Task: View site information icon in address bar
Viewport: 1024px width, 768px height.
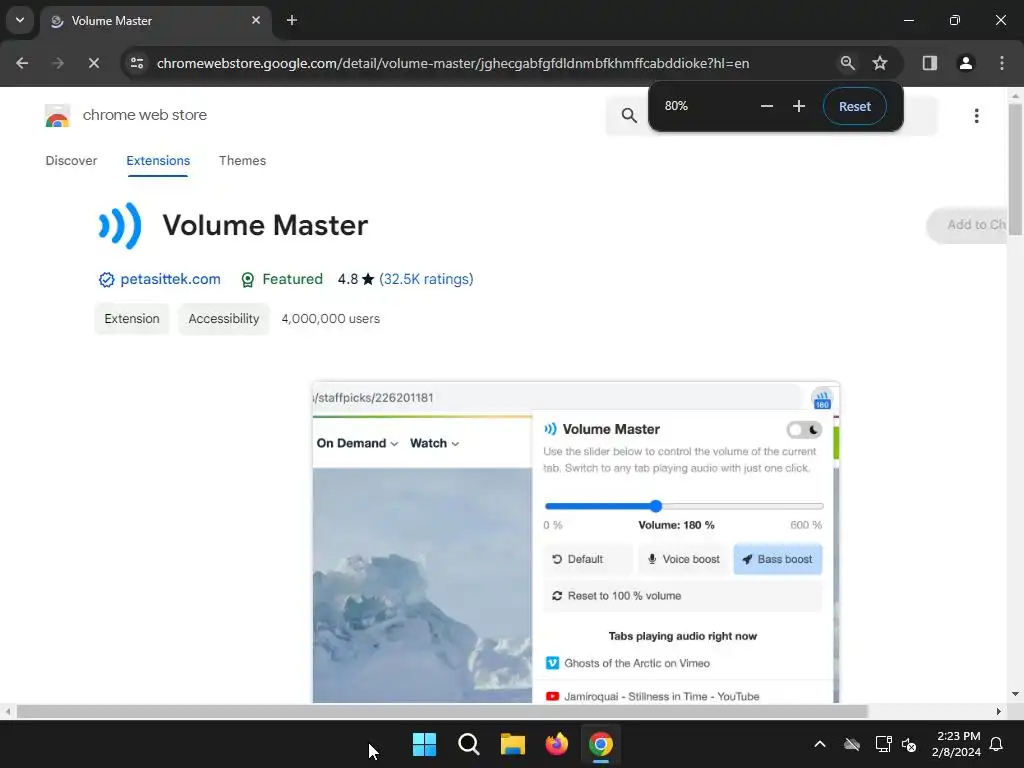Action: (137, 63)
